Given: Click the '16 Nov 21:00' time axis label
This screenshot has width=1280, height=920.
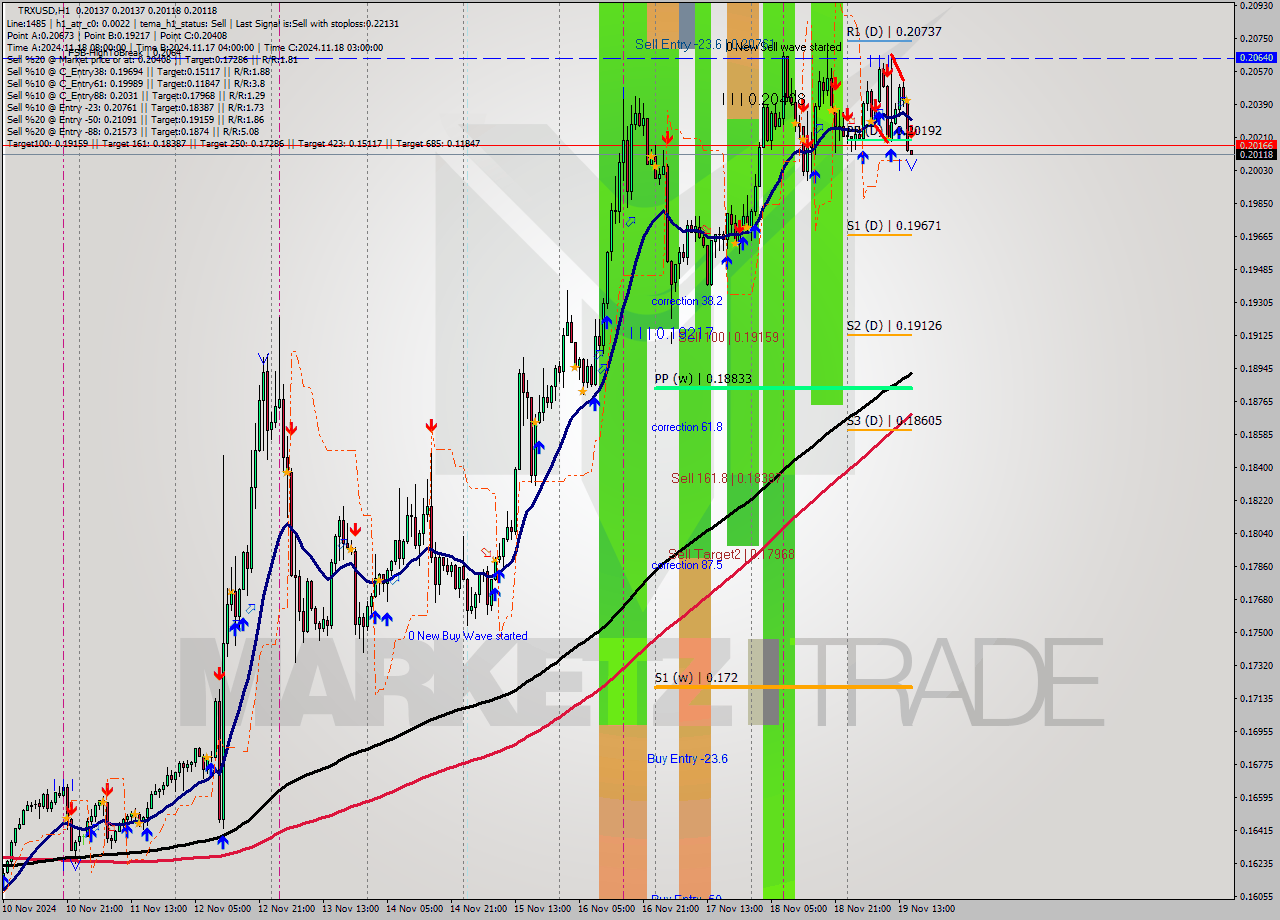Looking at the screenshot, I should [x=671, y=909].
